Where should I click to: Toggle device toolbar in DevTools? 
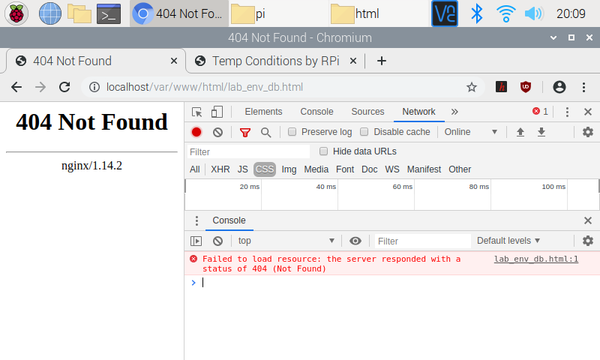pyautogui.click(x=217, y=112)
